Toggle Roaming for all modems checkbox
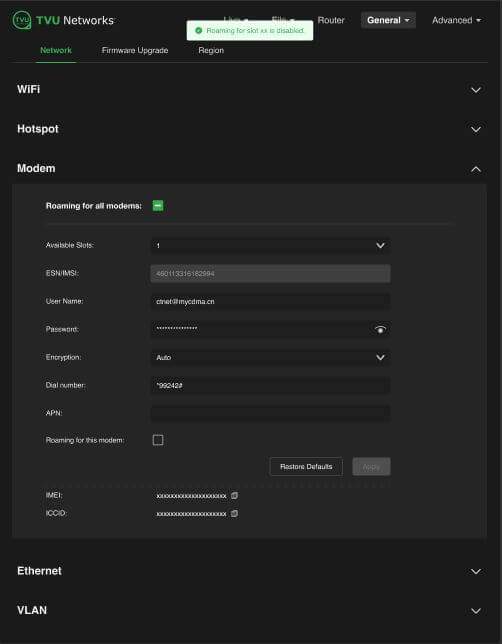The height and width of the screenshot is (644, 502). coord(158,206)
